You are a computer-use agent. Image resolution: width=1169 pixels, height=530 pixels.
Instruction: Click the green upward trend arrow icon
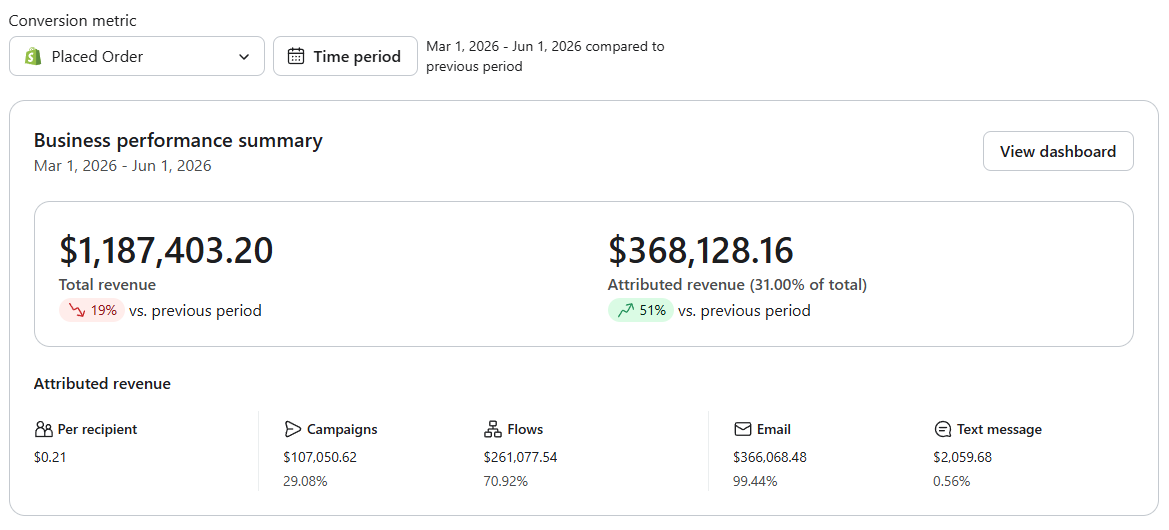625,311
